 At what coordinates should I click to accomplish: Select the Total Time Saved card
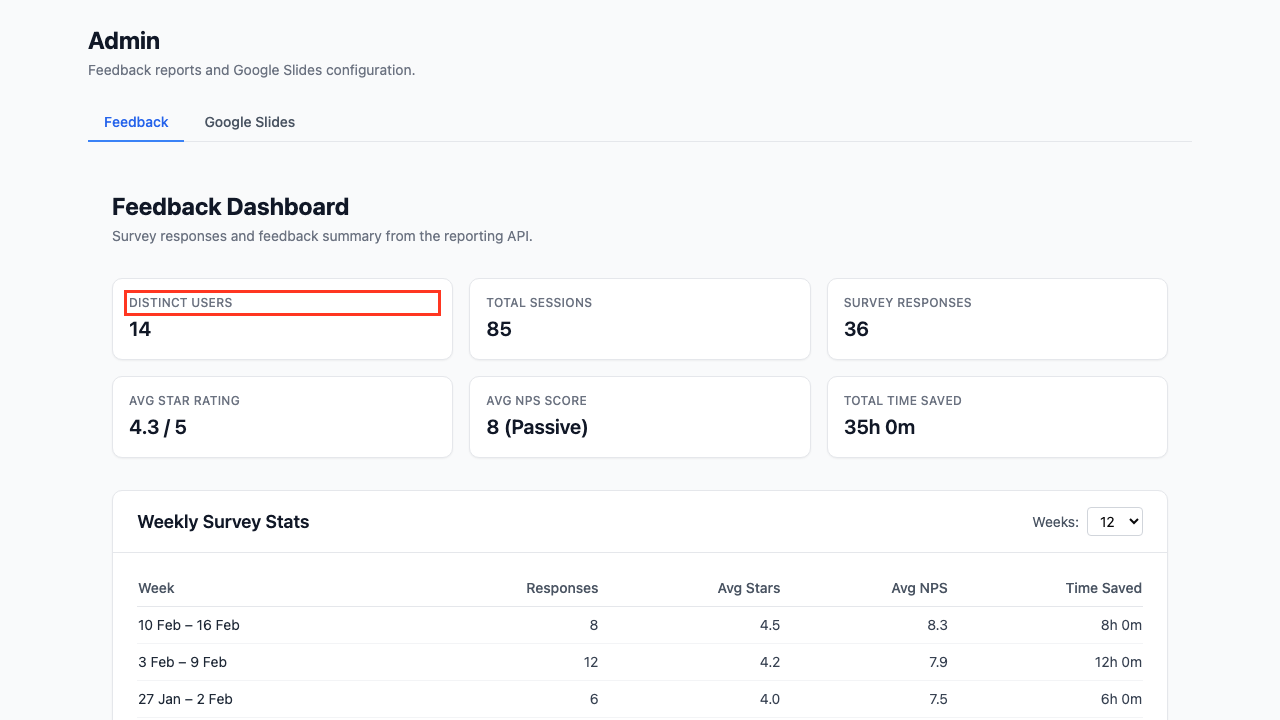pyautogui.click(x=996, y=416)
